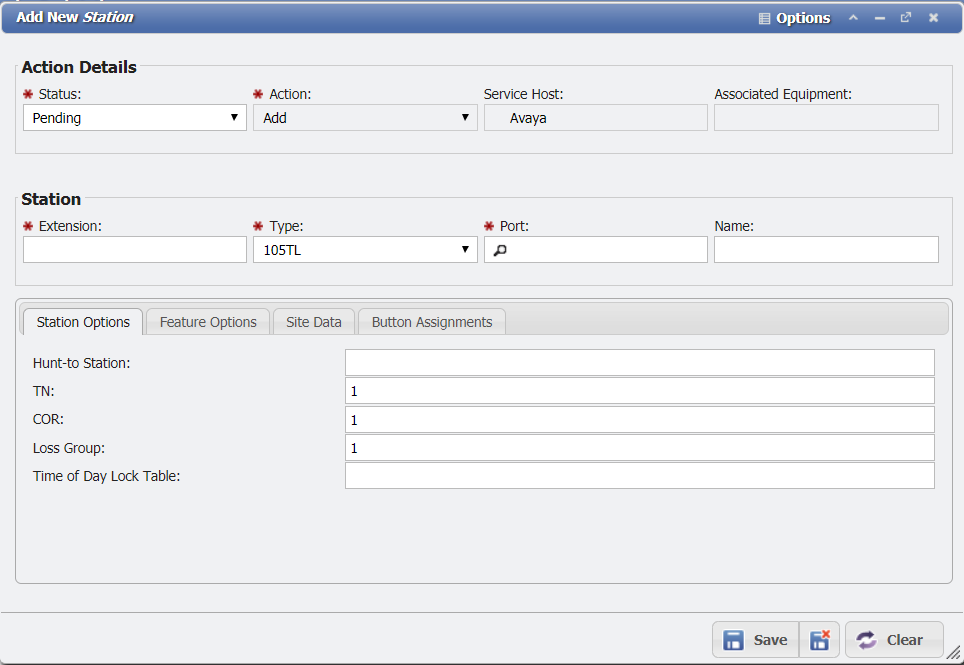Click the Time of Day Lock Table field
964x665 pixels.
[640, 476]
